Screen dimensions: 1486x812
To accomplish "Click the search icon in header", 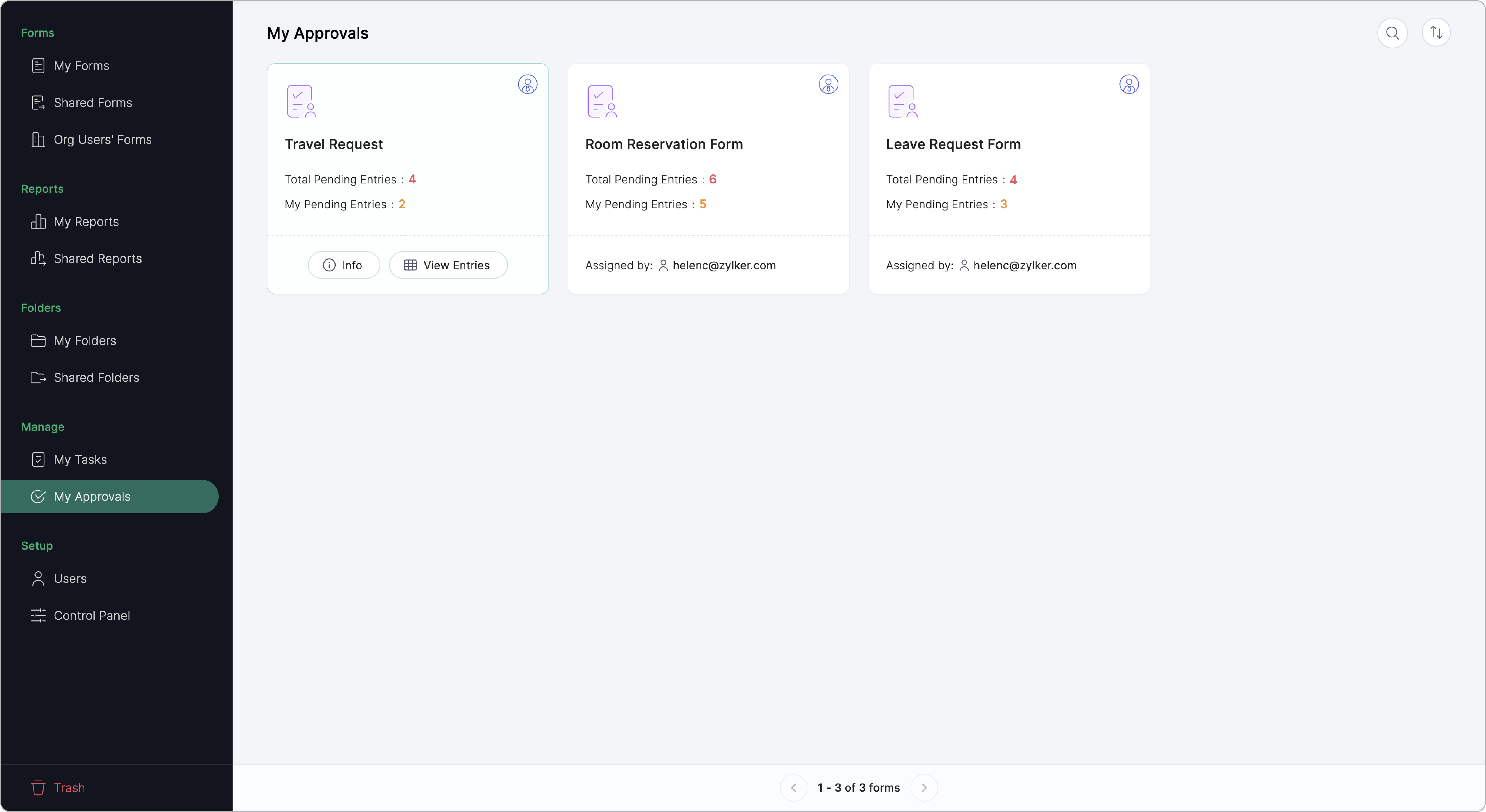I will [1392, 33].
